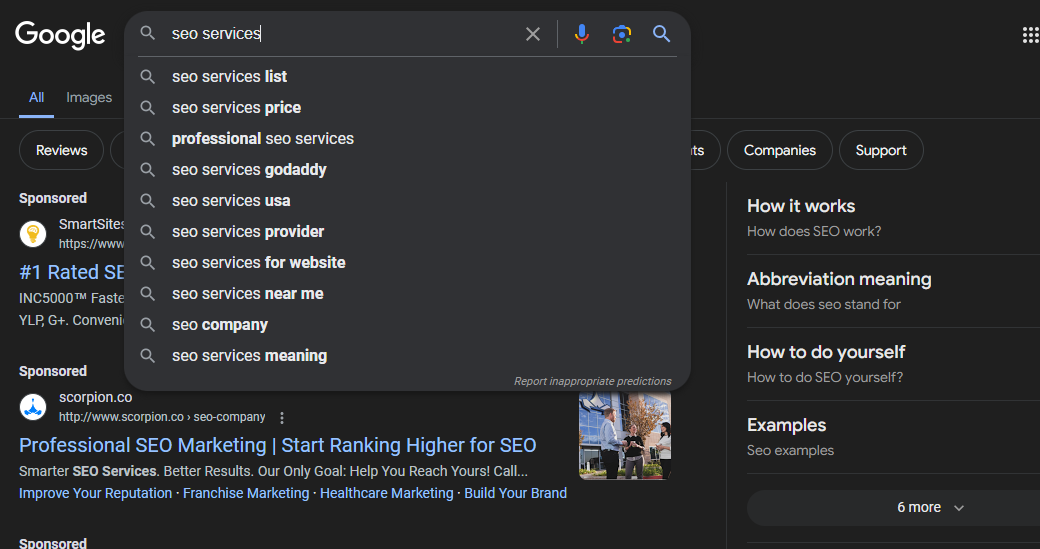Choose 'professional seo services' suggestion
1040x549 pixels.
407,139
